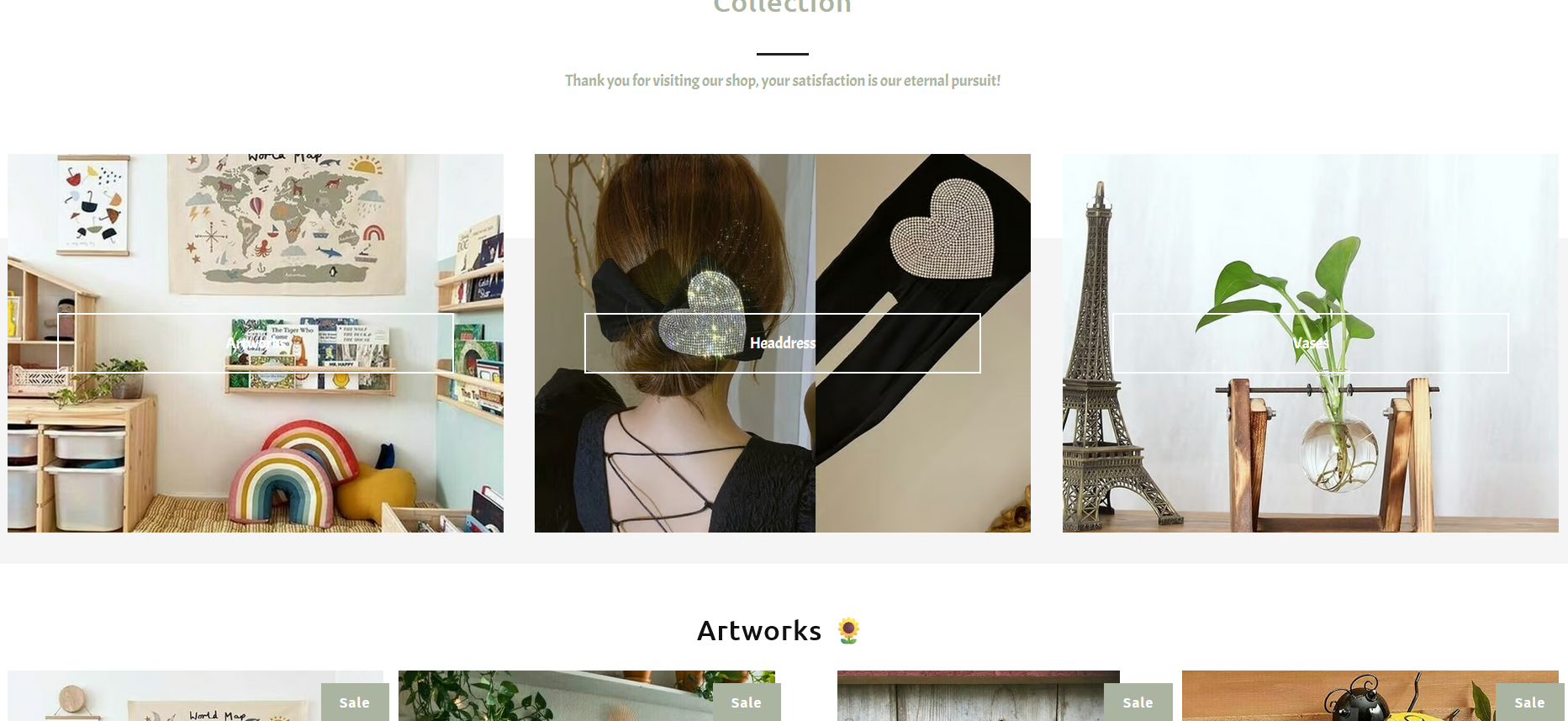Open the Artworks collection button on kids room
The image size is (1568, 721).
[256, 343]
